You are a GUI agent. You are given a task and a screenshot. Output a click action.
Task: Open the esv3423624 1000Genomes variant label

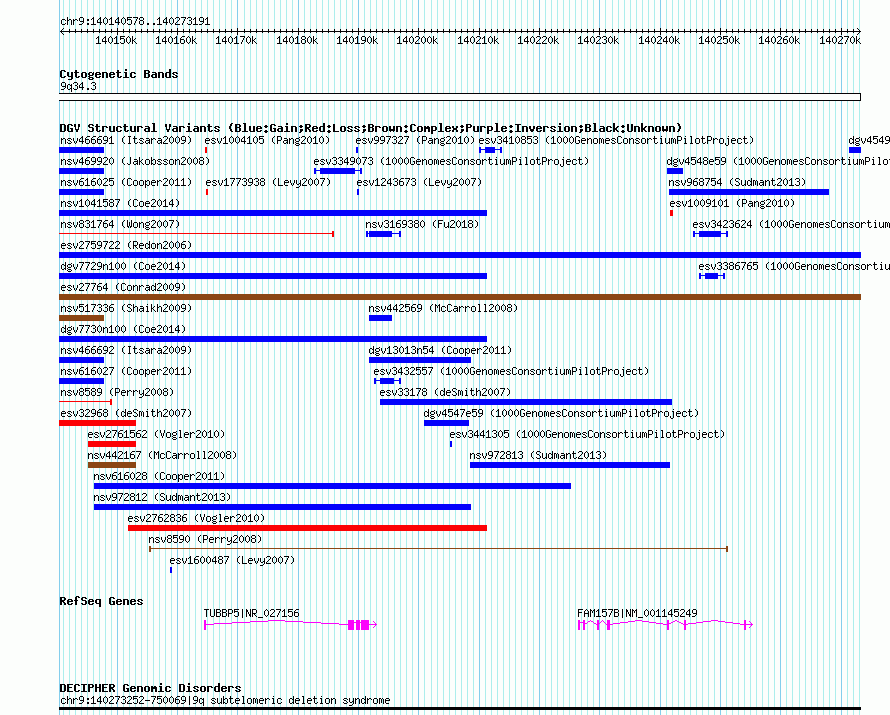coord(791,224)
